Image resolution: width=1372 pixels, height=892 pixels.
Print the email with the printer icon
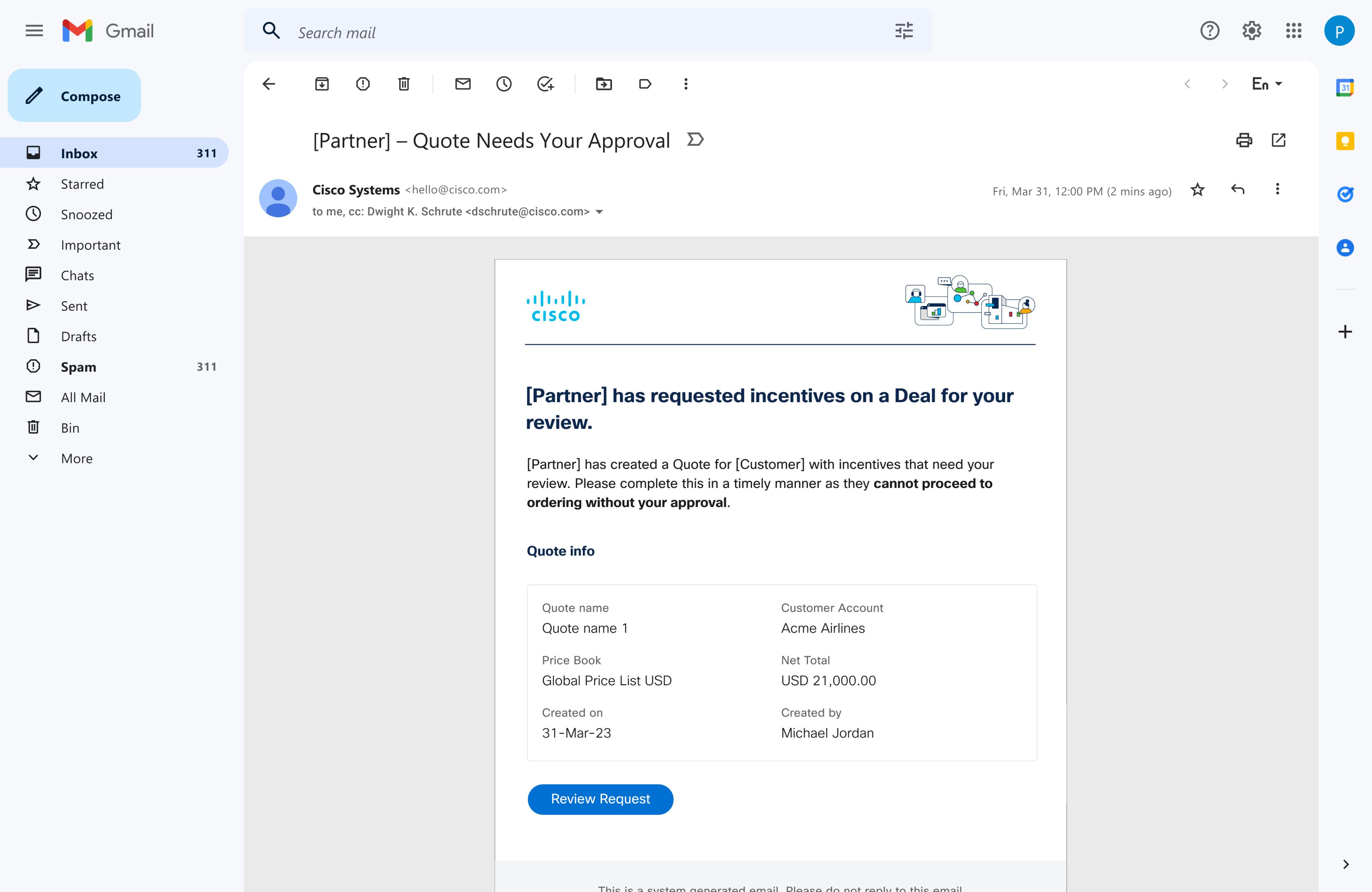point(1243,140)
